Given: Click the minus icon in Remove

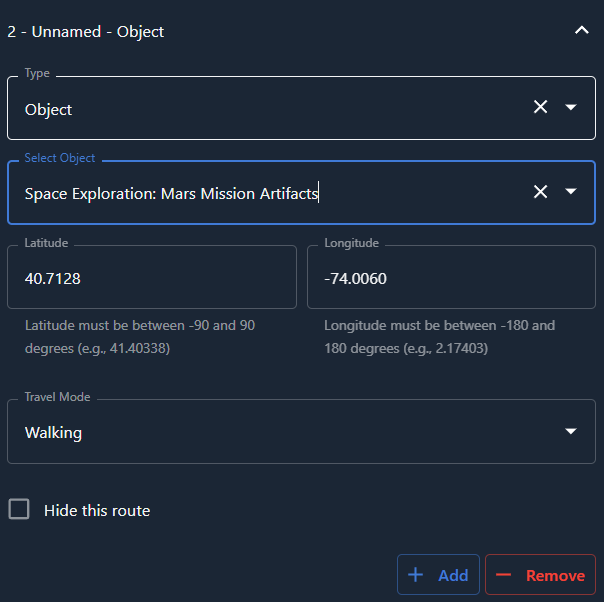Looking at the screenshot, I should (504, 575).
